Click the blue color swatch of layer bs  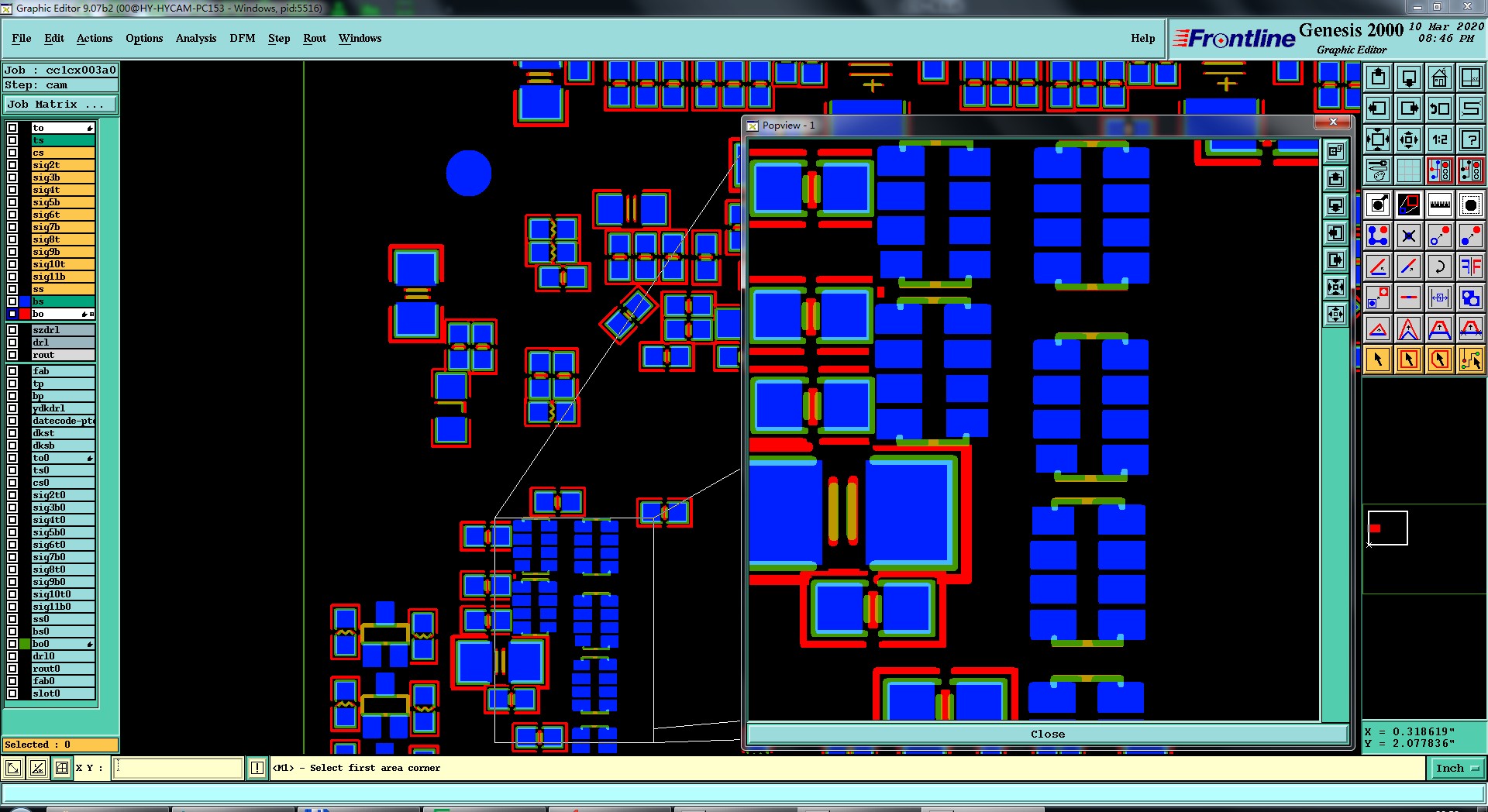[x=25, y=301]
